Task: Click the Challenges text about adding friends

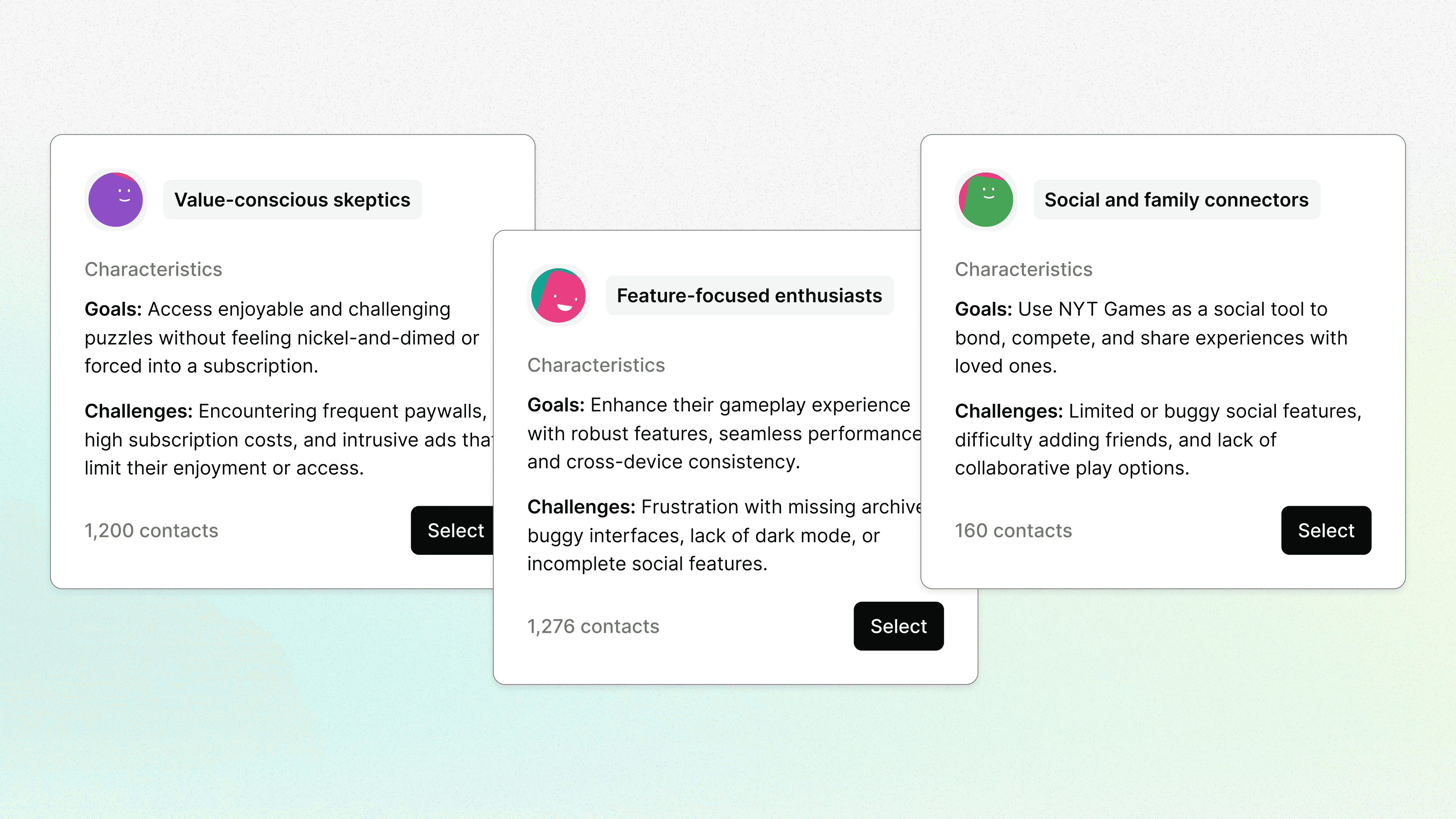Action: pyautogui.click(x=1158, y=440)
